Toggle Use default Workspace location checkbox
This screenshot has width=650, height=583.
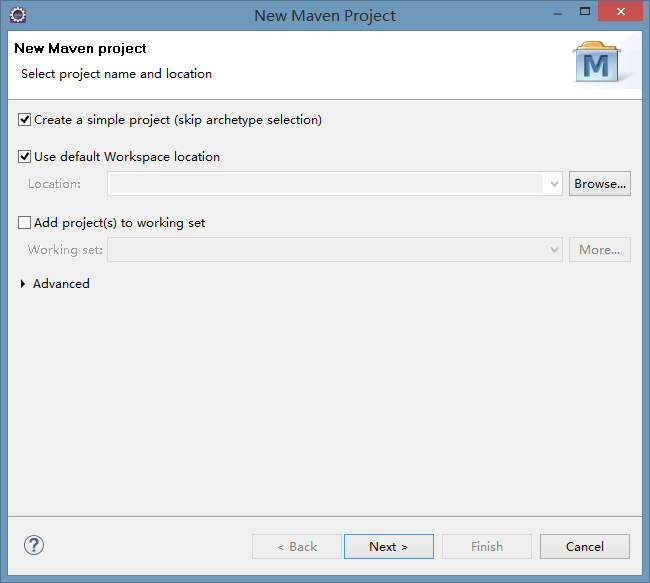coord(24,157)
